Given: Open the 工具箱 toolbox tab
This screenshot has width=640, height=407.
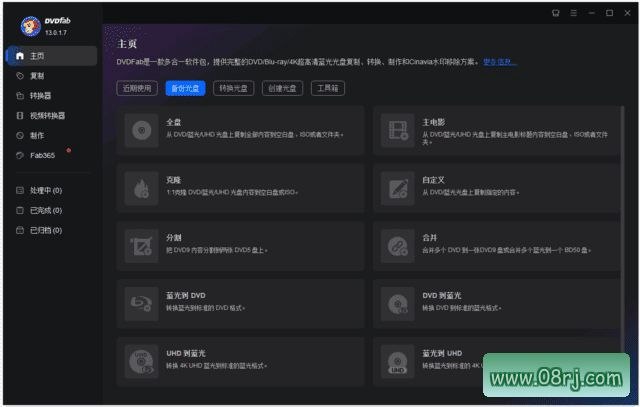Looking at the screenshot, I should tap(328, 88).
